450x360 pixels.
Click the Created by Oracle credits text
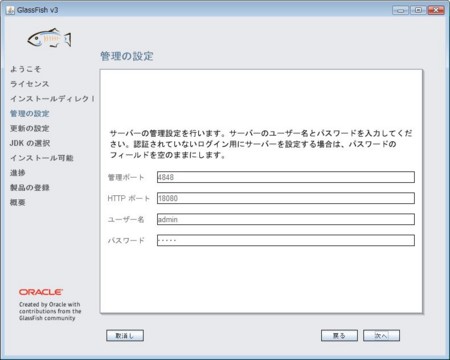pos(50,311)
